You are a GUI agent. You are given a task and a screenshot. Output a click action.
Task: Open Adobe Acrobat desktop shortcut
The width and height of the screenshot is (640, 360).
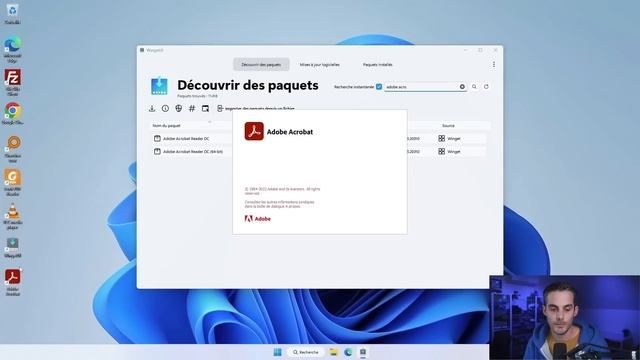13,282
